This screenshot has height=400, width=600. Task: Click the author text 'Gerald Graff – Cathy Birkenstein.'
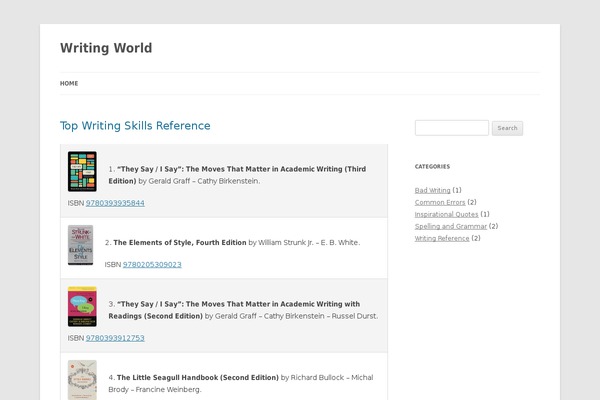[204, 181]
